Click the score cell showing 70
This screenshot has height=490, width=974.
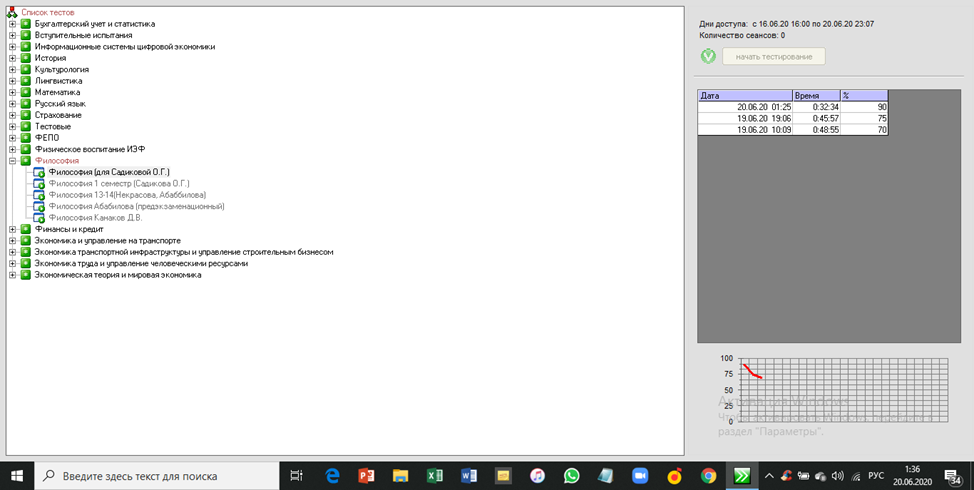point(864,130)
